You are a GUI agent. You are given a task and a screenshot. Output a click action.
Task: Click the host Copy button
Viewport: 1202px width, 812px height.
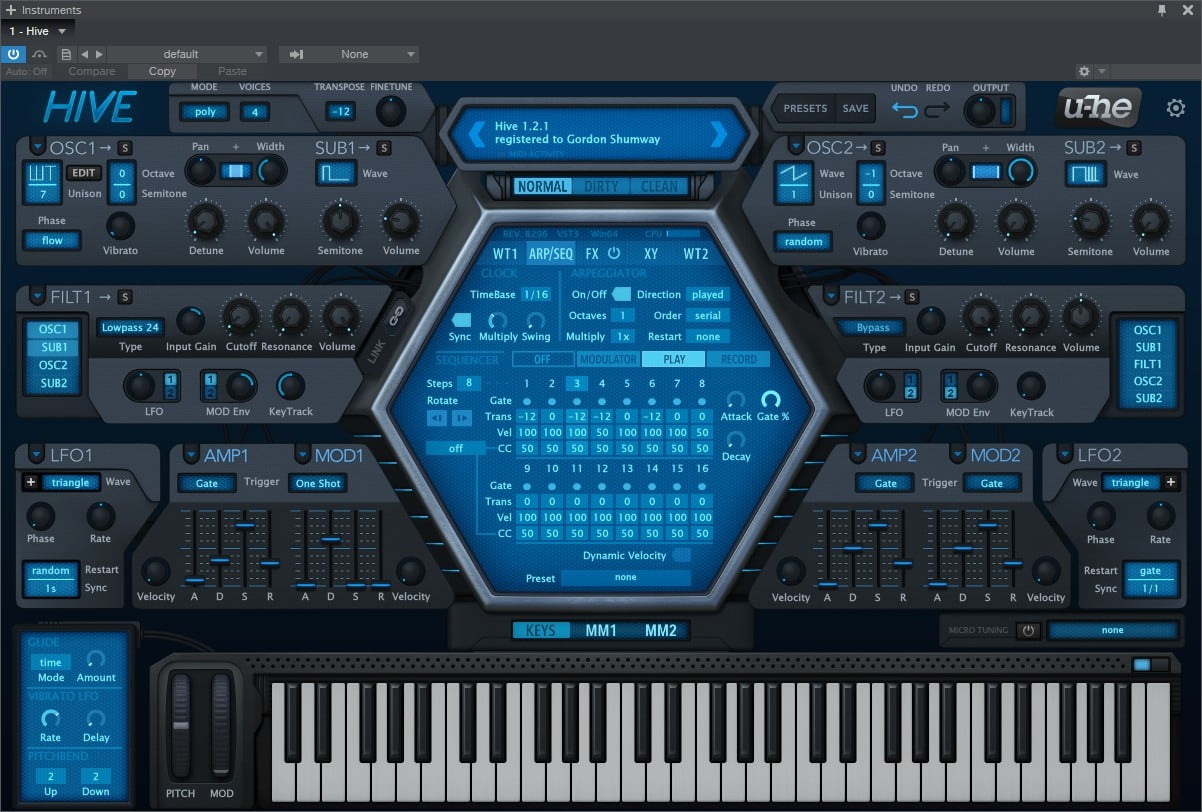point(162,72)
